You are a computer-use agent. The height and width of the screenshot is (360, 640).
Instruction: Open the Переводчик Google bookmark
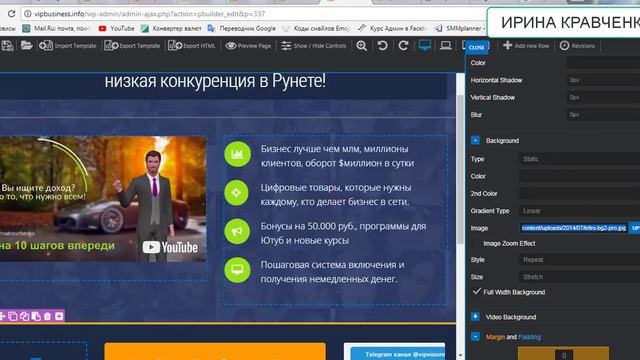coord(242,28)
